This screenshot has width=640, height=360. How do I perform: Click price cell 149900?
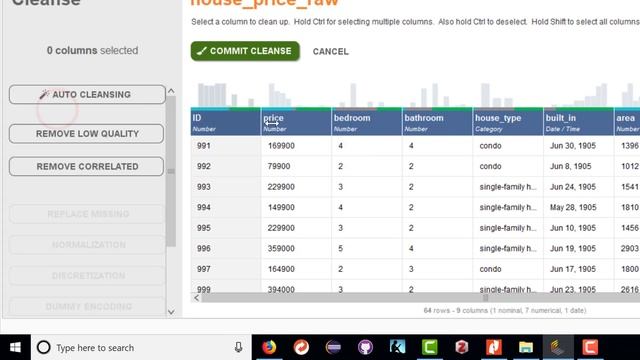point(296,207)
